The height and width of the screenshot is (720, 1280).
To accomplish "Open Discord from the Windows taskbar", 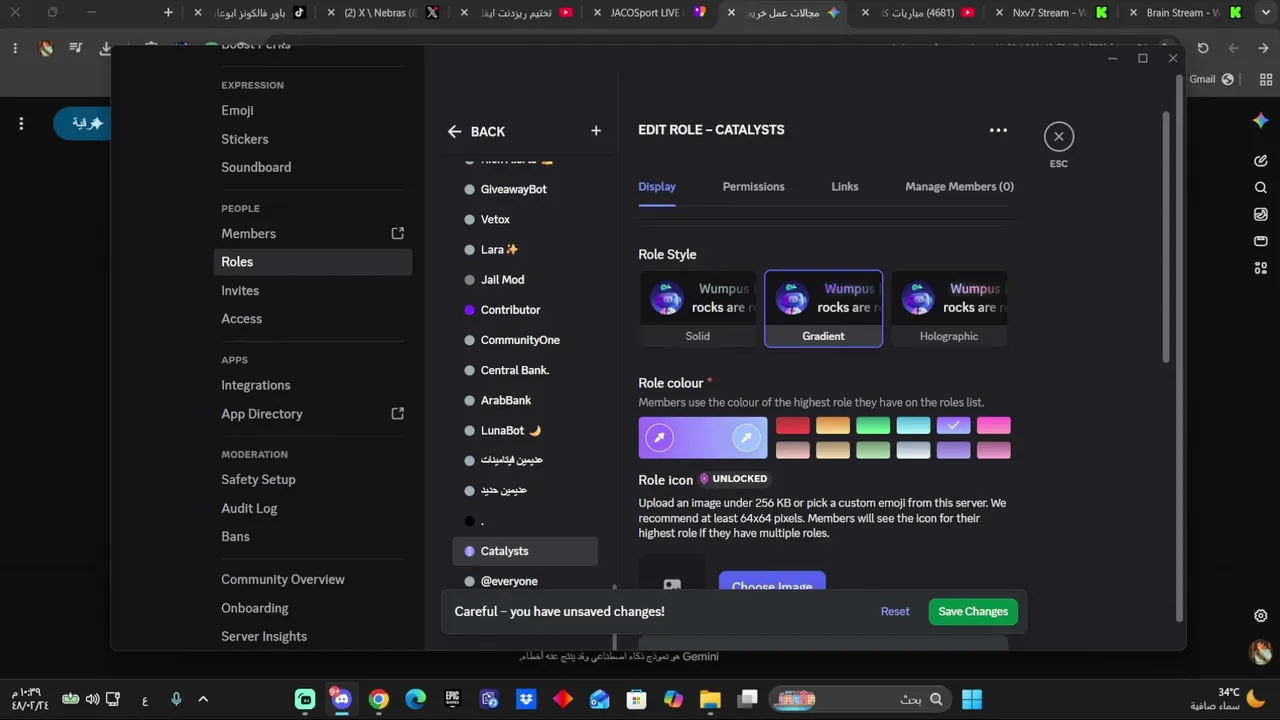I will (x=342, y=700).
